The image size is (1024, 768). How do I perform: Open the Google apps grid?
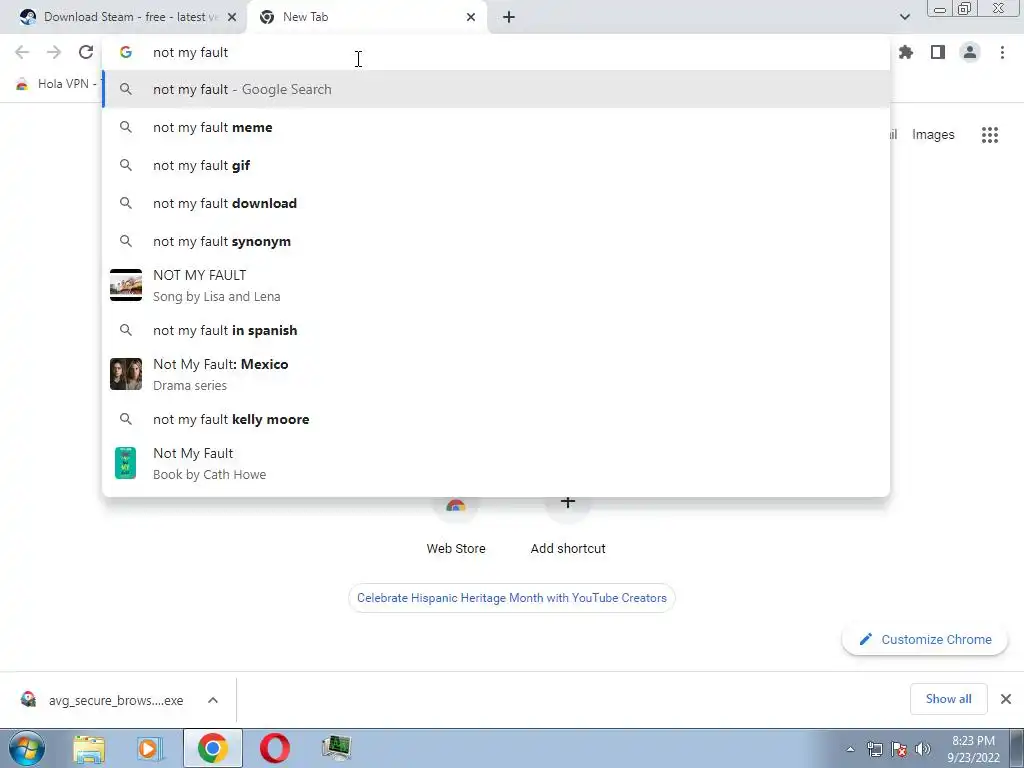point(990,135)
